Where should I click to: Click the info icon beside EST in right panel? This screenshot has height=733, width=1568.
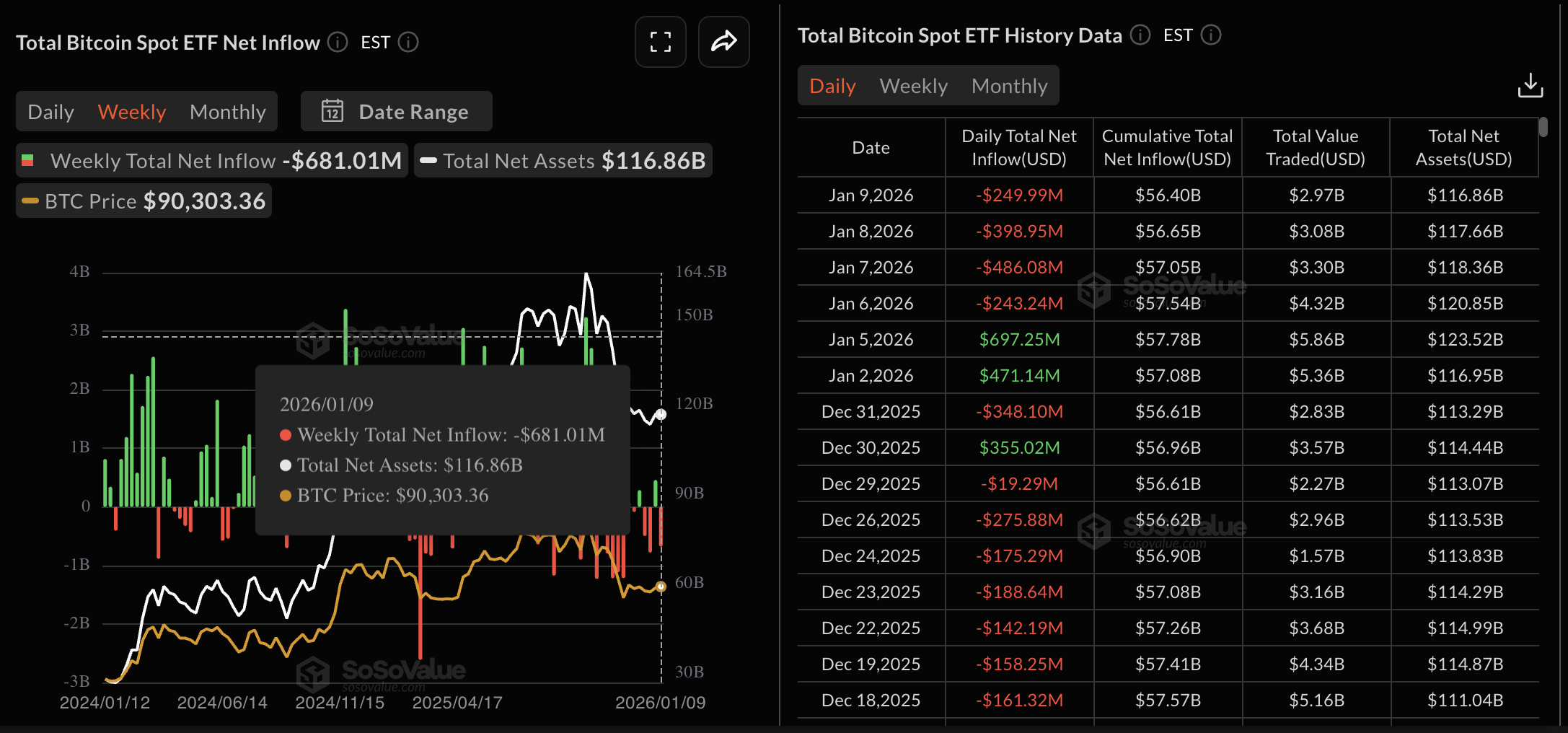(1212, 35)
